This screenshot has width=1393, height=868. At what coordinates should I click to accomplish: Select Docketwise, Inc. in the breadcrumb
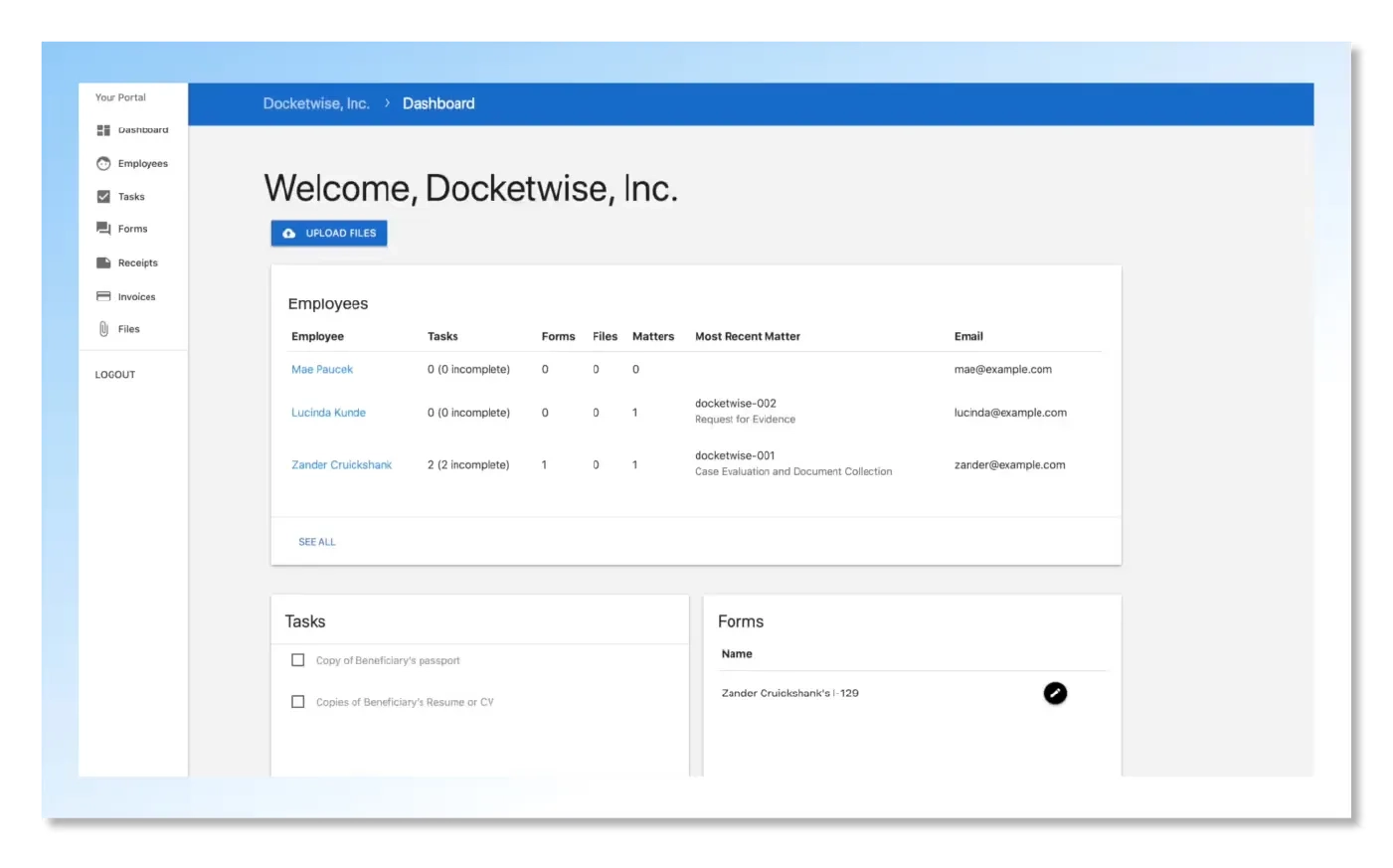pyautogui.click(x=316, y=102)
